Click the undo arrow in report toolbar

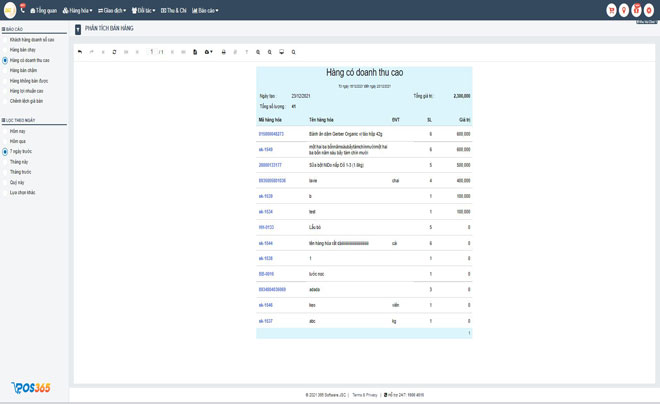click(x=80, y=52)
